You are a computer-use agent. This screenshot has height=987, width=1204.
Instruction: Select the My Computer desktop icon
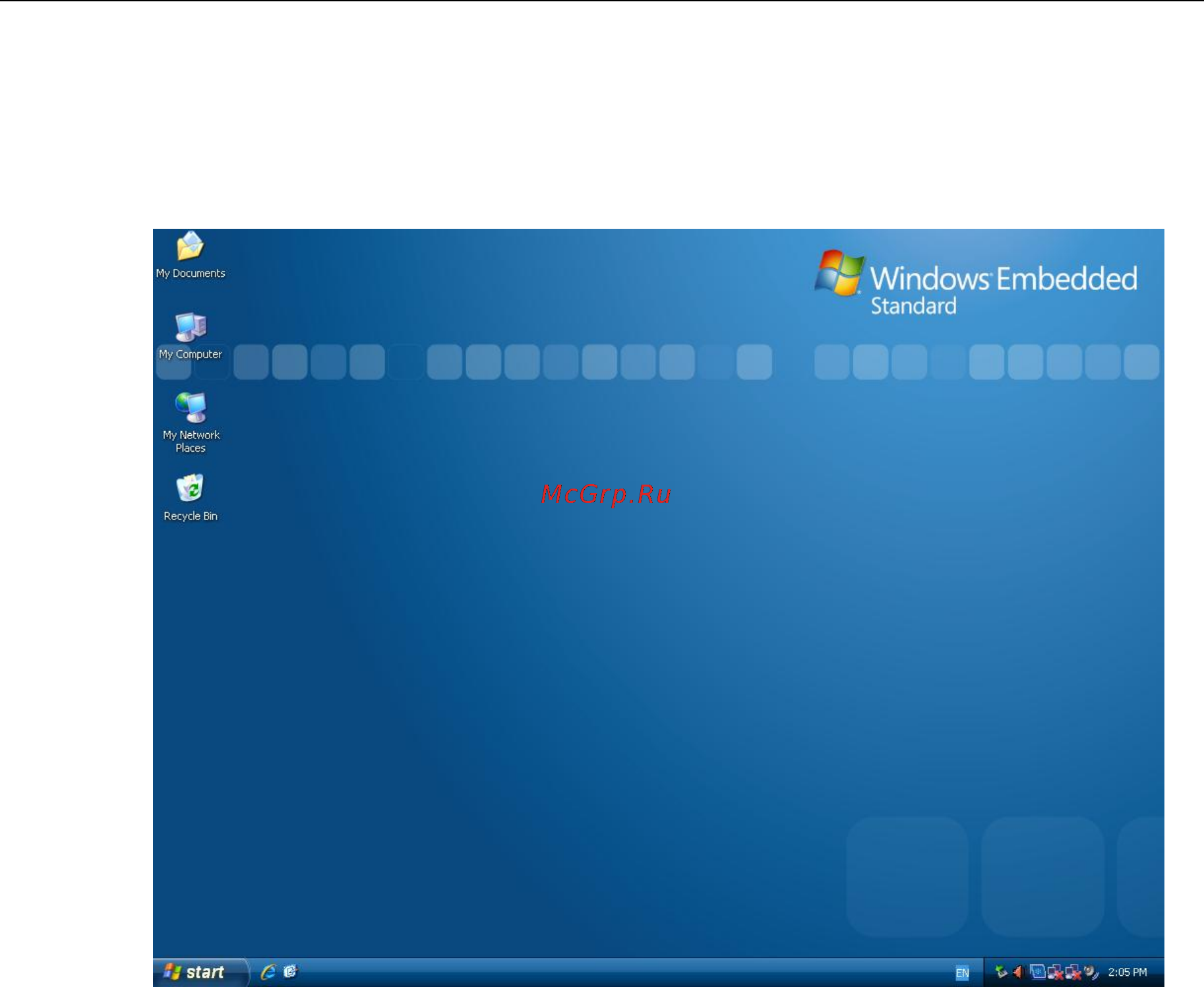pos(191,336)
